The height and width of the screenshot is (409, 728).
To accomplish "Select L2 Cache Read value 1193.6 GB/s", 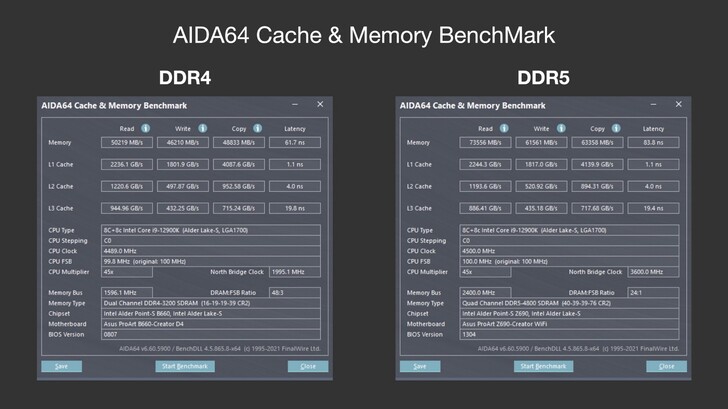I will (x=485, y=186).
